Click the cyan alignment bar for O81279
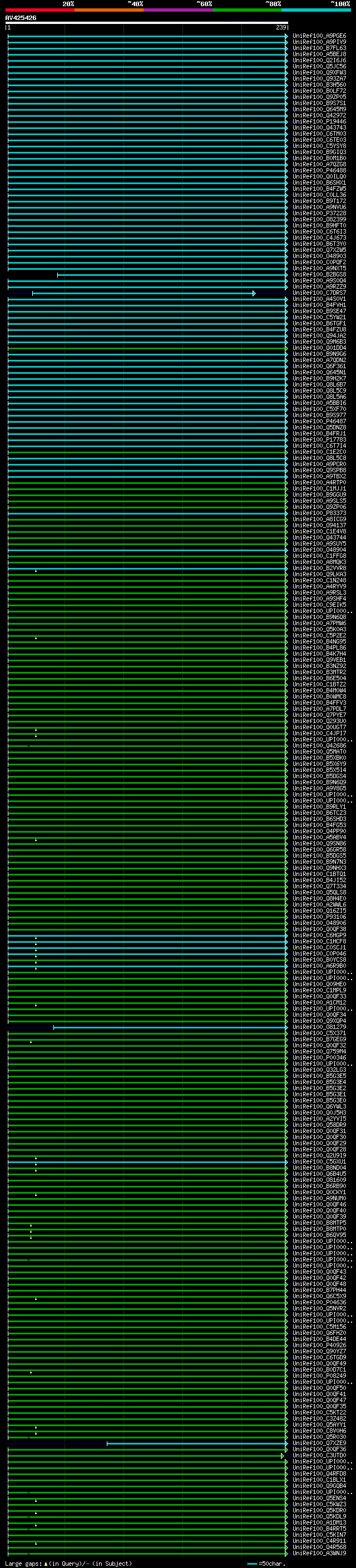 coord(170,1027)
